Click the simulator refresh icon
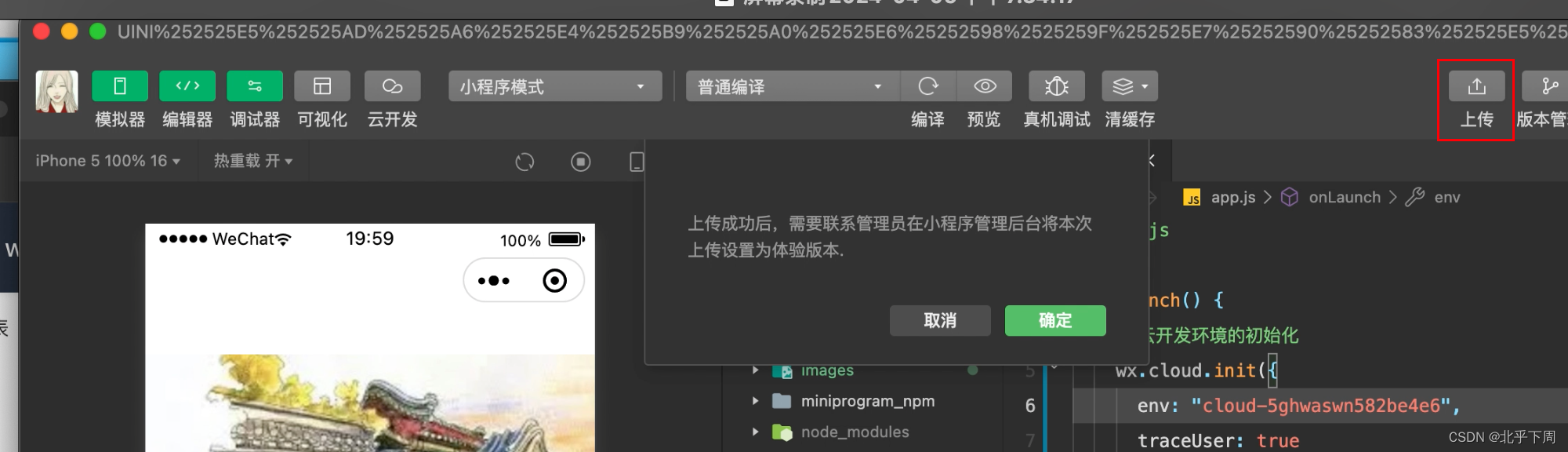The height and width of the screenshot is (452, 1568). [524, 162]
